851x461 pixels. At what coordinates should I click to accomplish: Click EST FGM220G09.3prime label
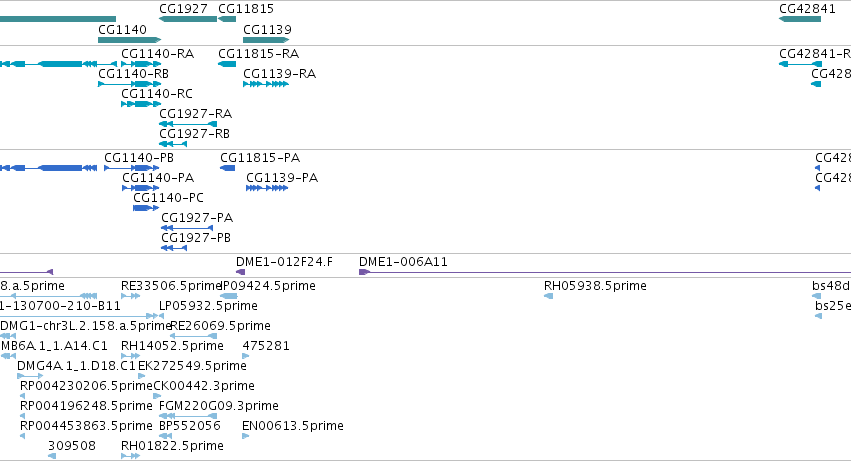[x=219, y=406]
